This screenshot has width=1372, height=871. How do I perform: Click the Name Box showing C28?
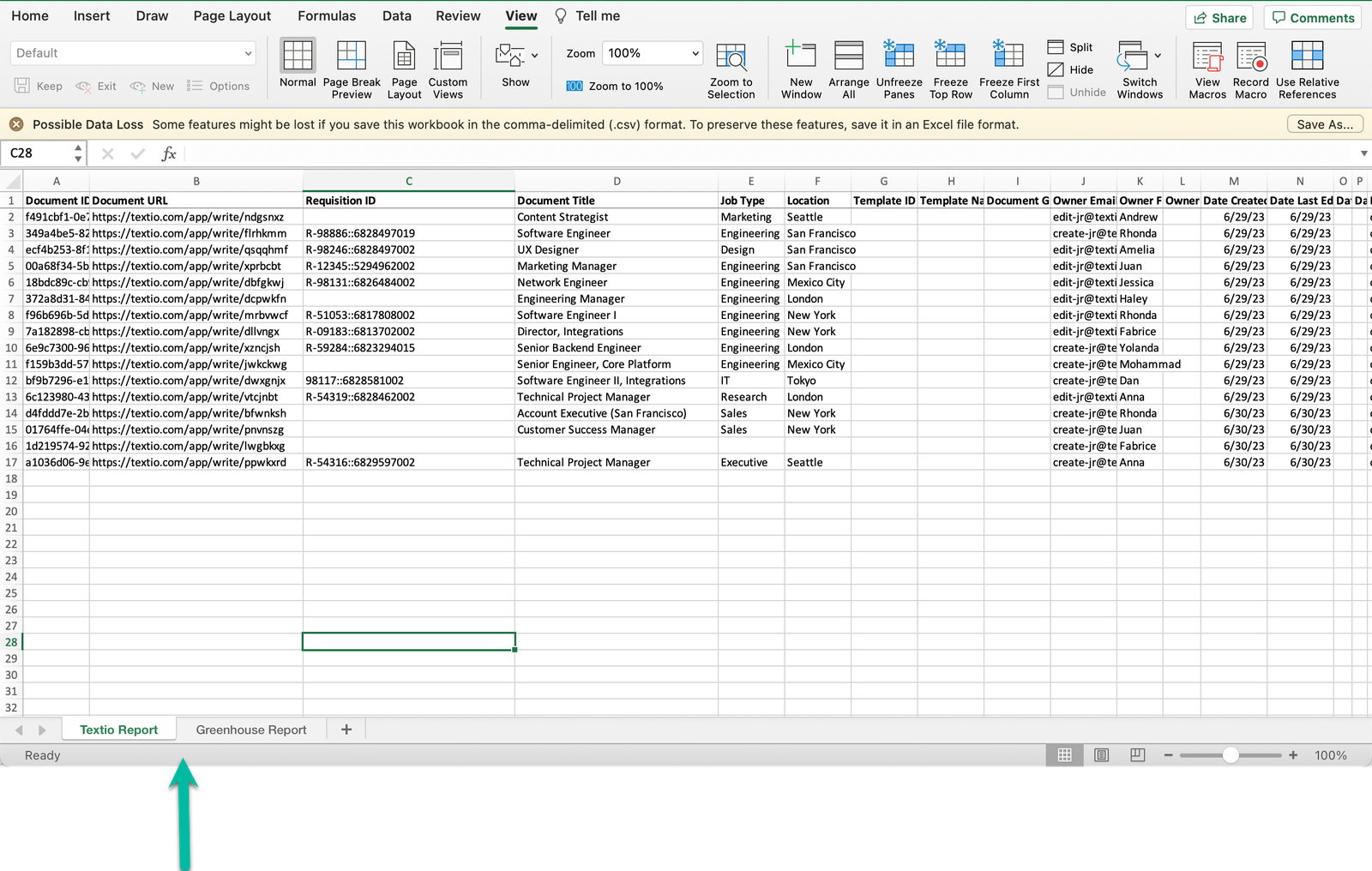coord(37,153)
